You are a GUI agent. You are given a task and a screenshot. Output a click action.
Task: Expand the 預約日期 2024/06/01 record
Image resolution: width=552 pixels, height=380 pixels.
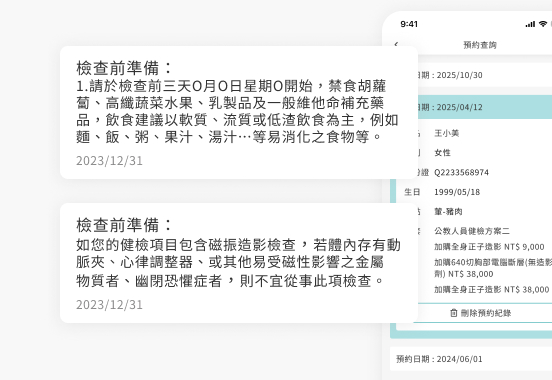point(471,359)
